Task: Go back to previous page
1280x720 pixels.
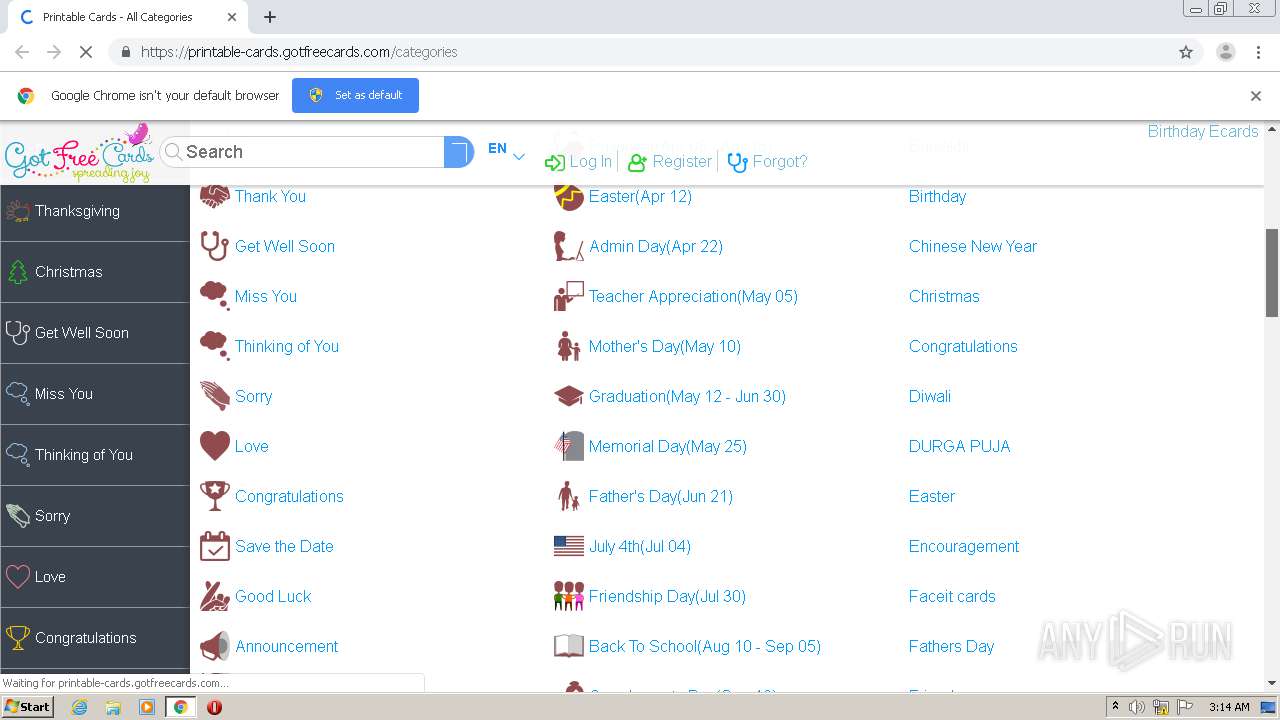Action: tap(22, 52)
